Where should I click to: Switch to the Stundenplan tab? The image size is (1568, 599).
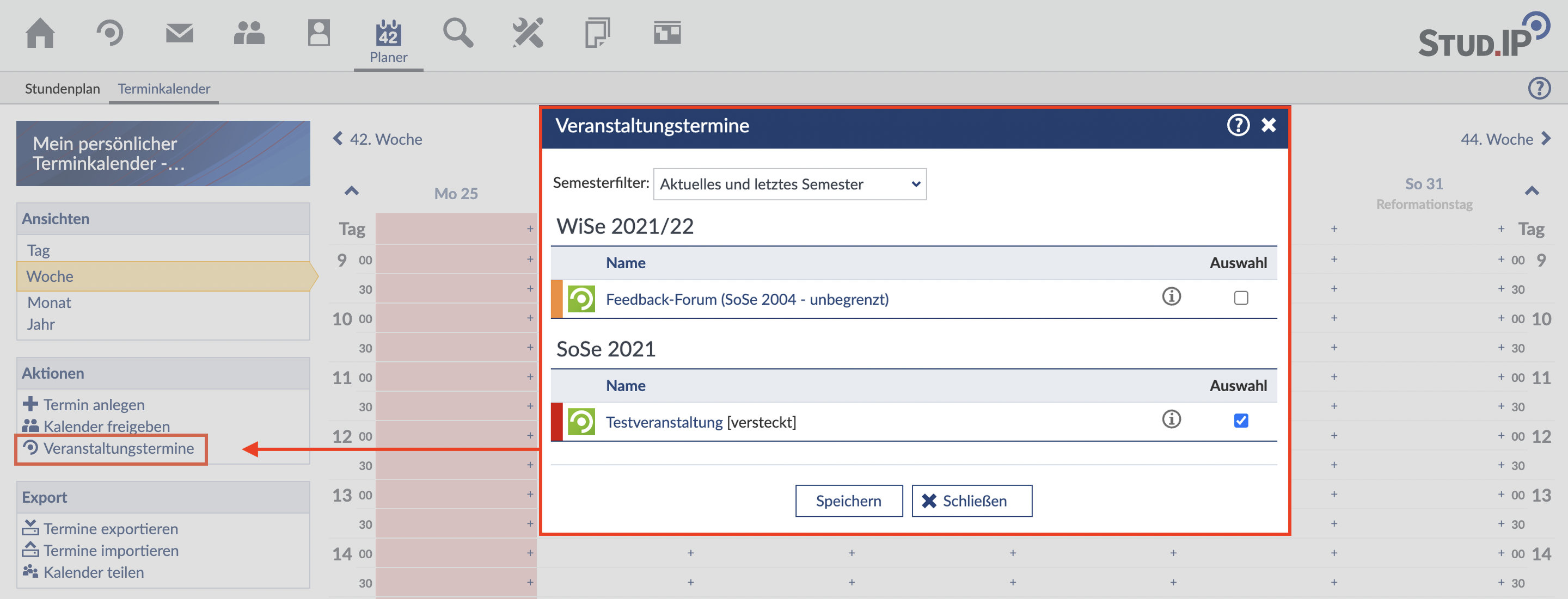62,89
